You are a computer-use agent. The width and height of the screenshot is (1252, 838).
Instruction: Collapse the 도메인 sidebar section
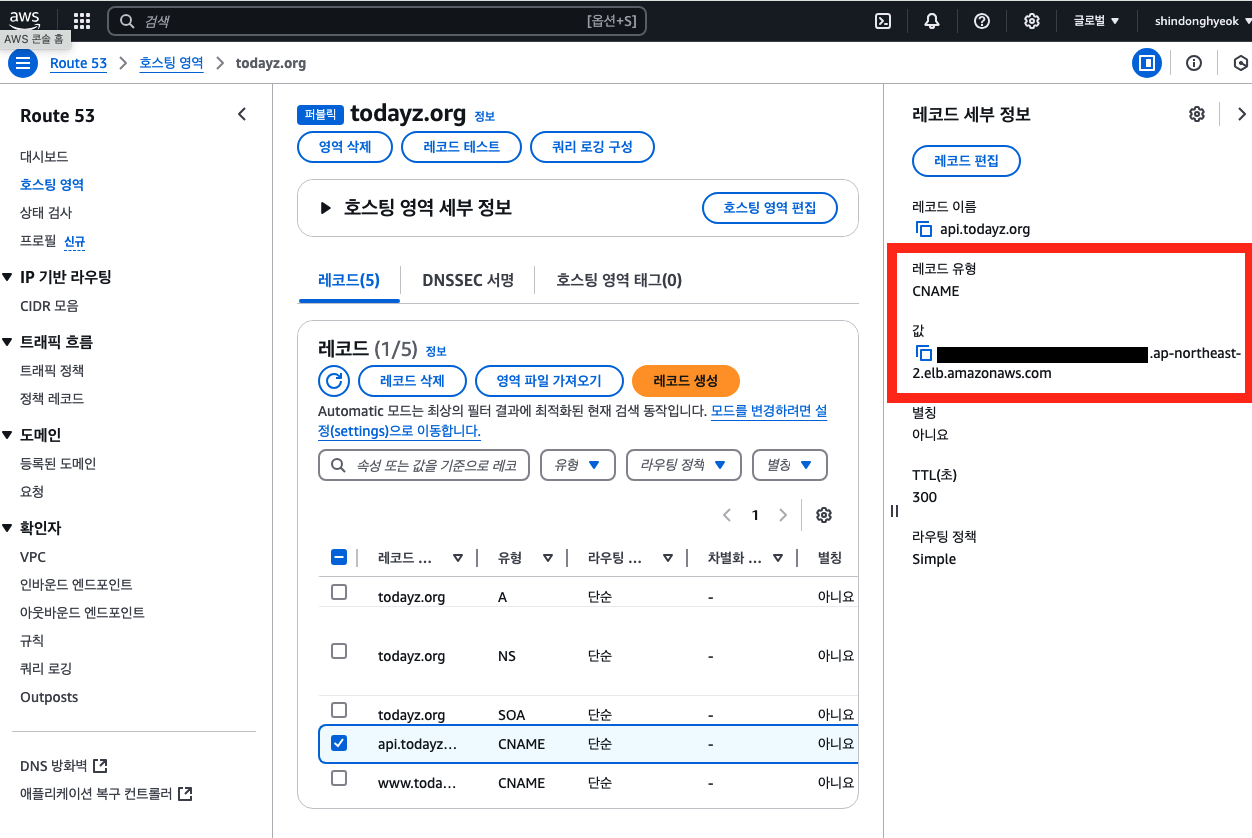click(7, 435)
